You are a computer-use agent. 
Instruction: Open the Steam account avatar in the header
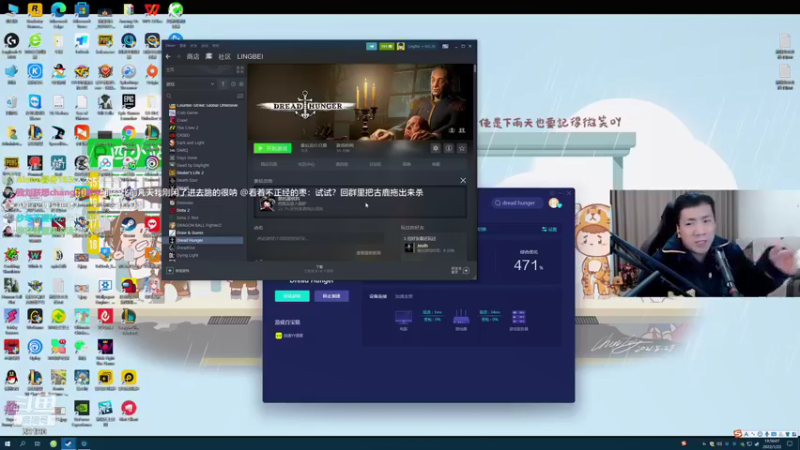pyautogui.click(x=401, y=46)
